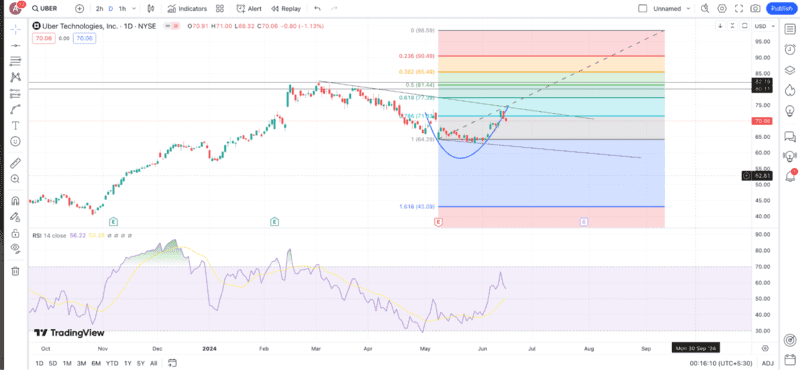Screen dimensions: 800x370
Task: Open the emoji icons tool
Action: coord(15,140)
